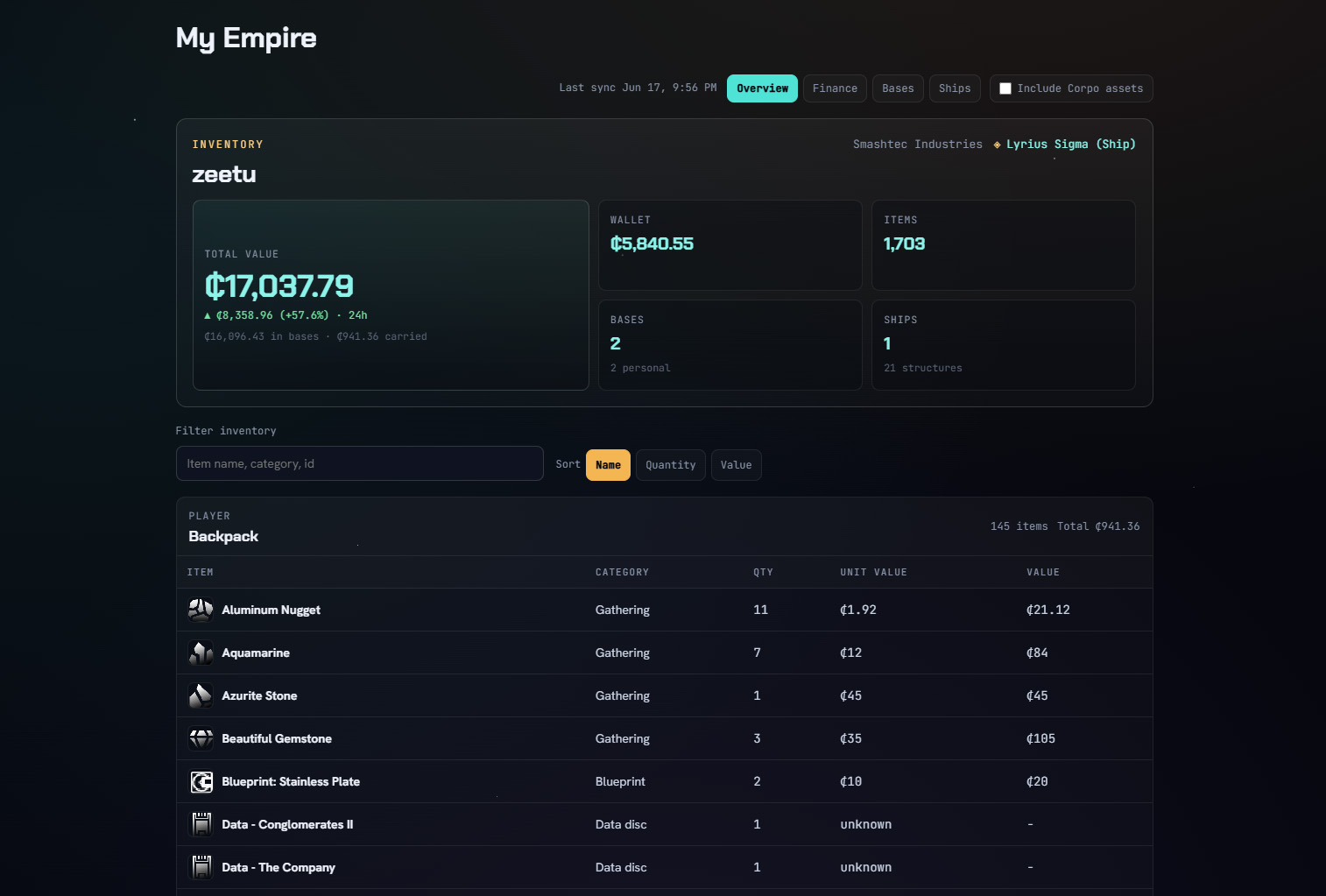Image resolution: width=1326 pixels, height=896 pixels.
Task: Click the Data - Conglomerates II disc icon
Action: coord(201,824)
